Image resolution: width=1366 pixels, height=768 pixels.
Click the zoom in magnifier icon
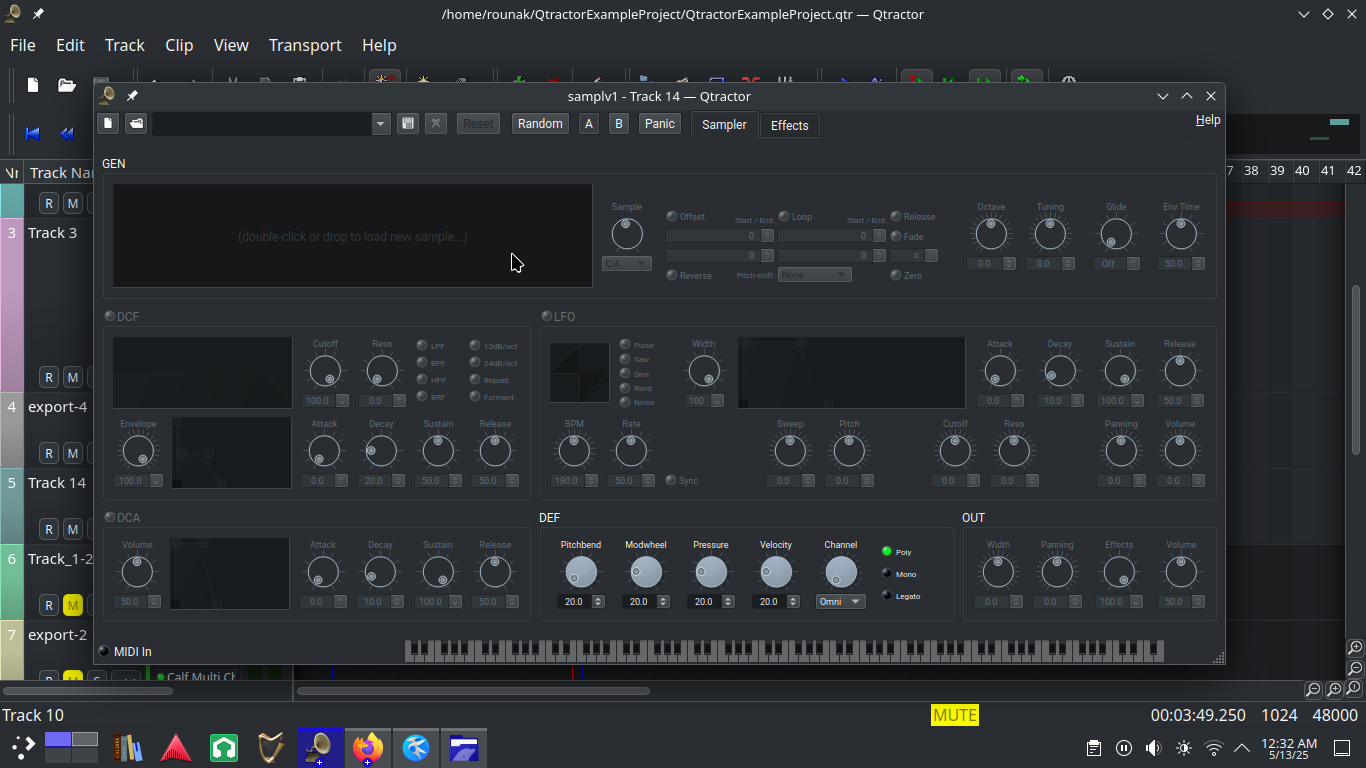pyautogui.click(x=1355, y=648)
